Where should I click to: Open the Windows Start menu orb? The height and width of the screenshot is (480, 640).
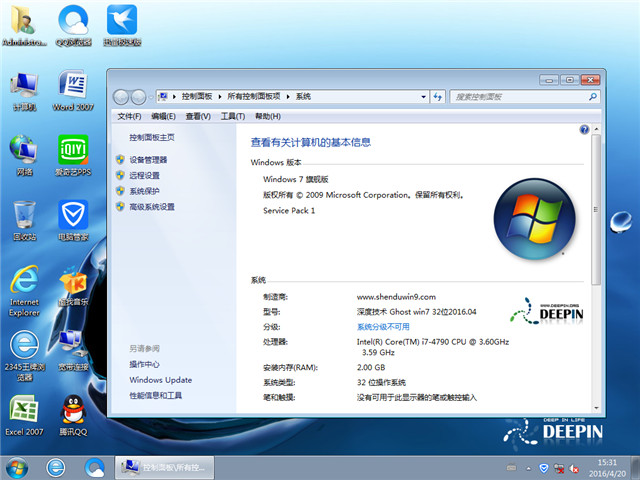17,468
